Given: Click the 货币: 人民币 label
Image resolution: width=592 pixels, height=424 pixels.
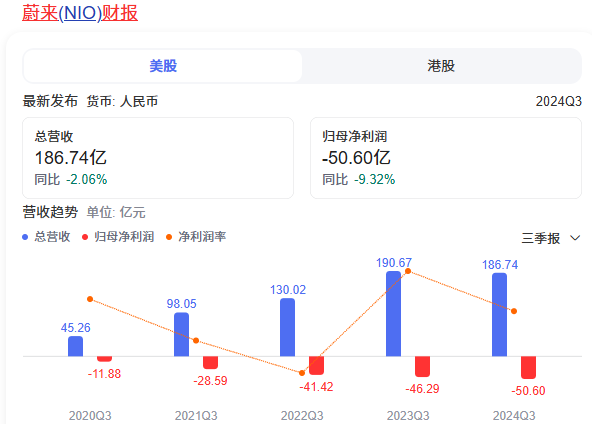Looking at the screenshot, I should [122, 101].
